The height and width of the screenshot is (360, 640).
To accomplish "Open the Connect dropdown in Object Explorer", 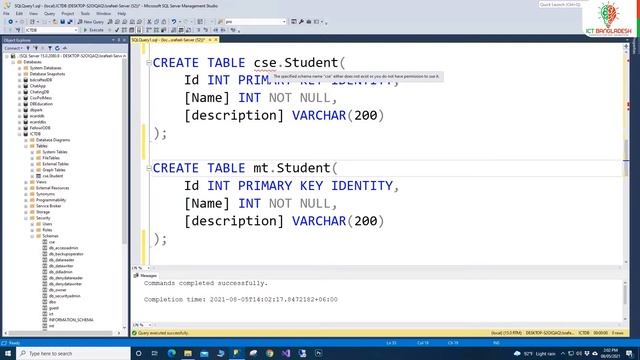I will coord(13,48).
